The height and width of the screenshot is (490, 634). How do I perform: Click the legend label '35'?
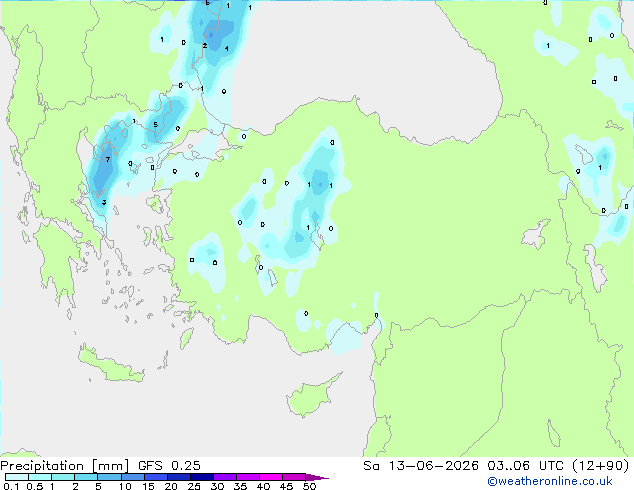click(240, 486)
